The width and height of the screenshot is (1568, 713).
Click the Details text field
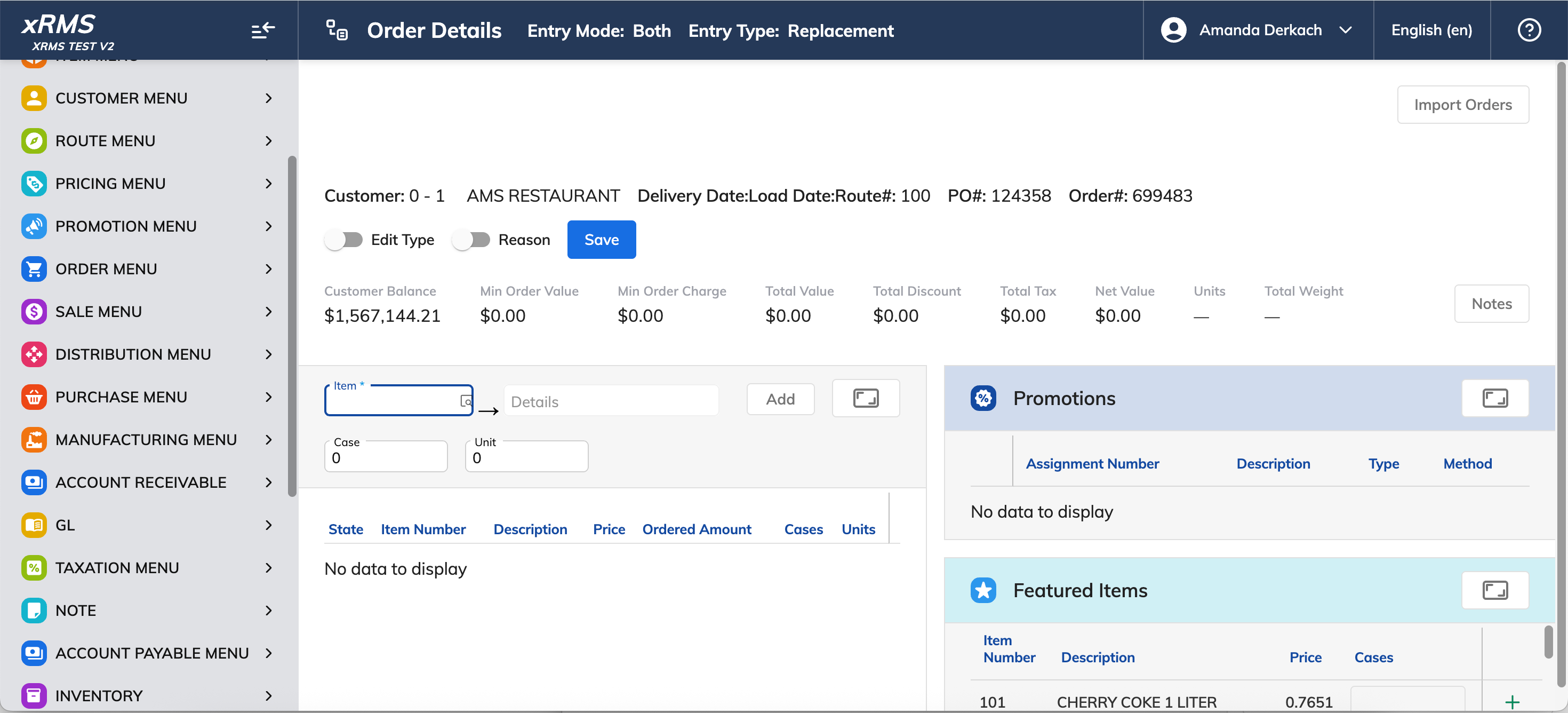pyautogui.click(x=611, y=401)
